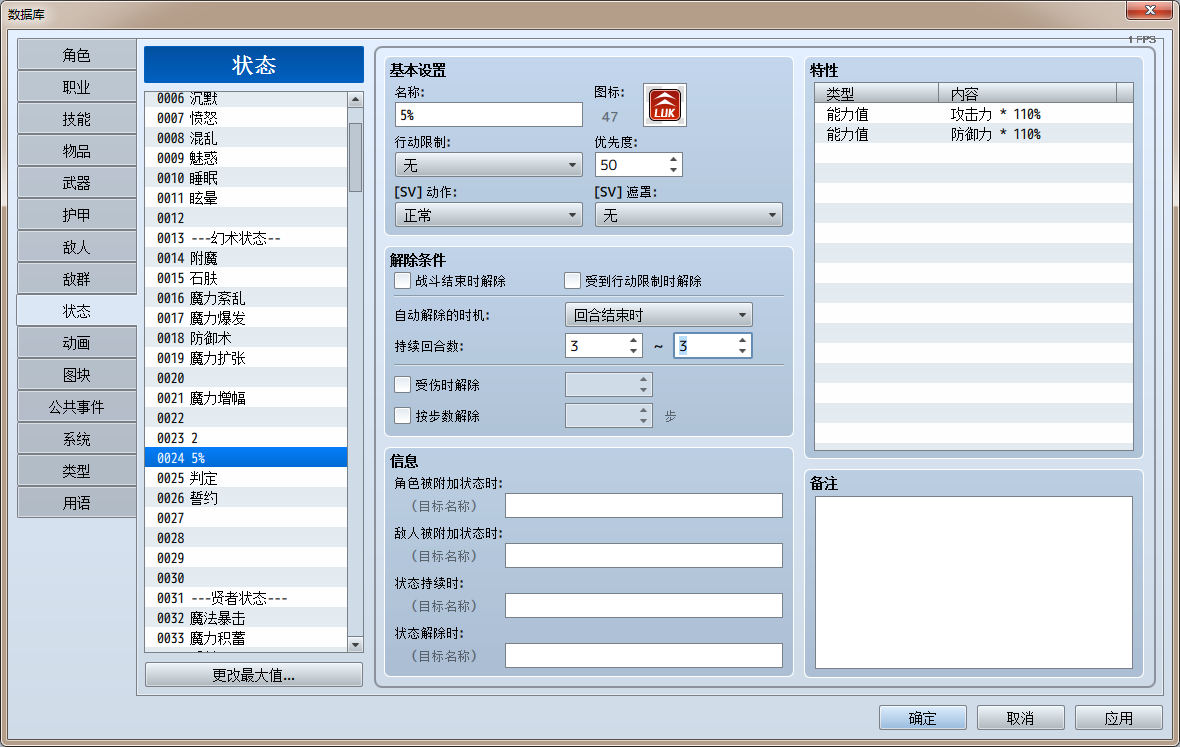The image size is (1180, 747).
Task: Switch to the 角色 tab
Action: [77, 55]
